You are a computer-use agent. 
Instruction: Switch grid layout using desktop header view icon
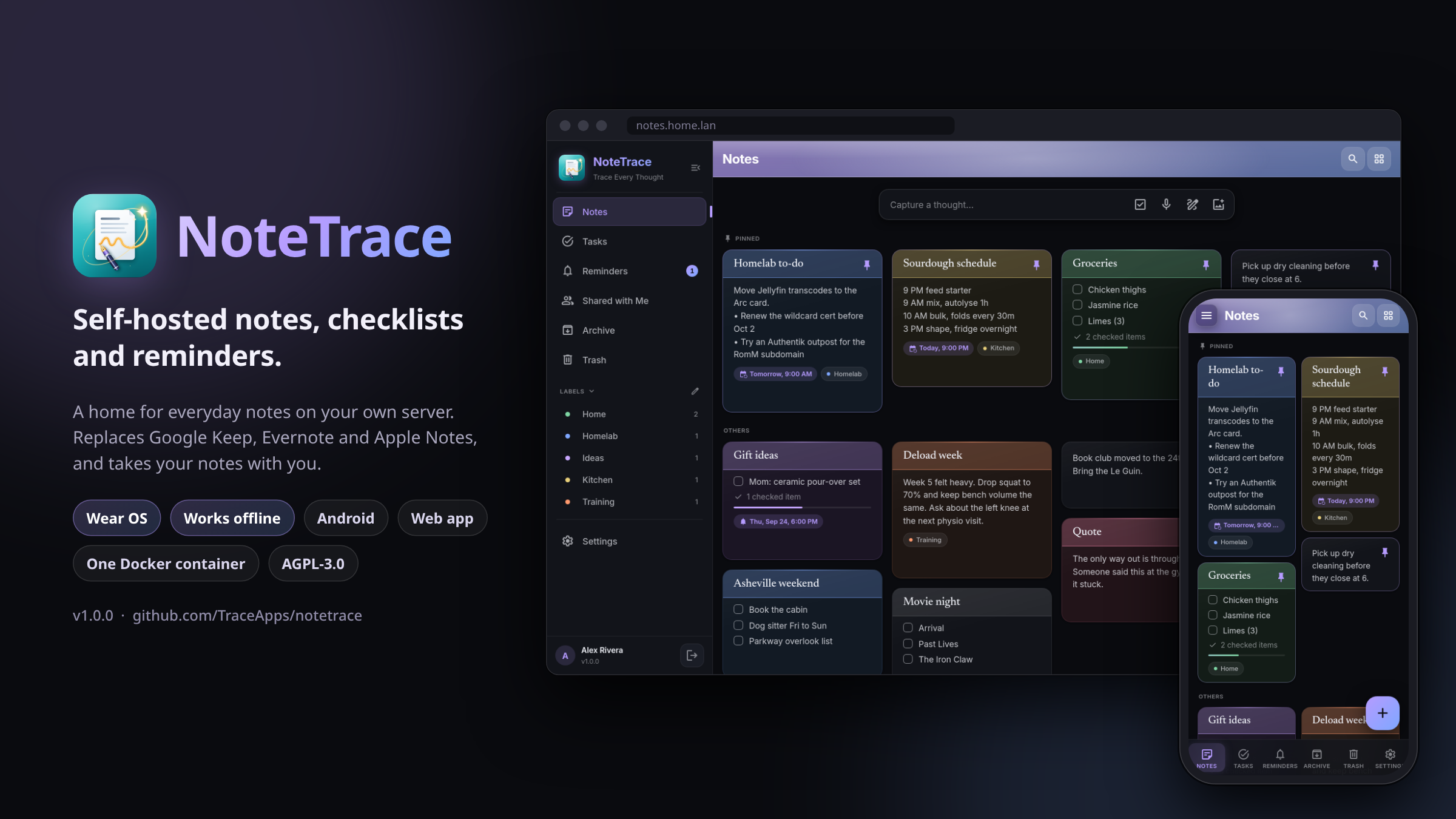pyautogui.click(x=1379, y=159)
